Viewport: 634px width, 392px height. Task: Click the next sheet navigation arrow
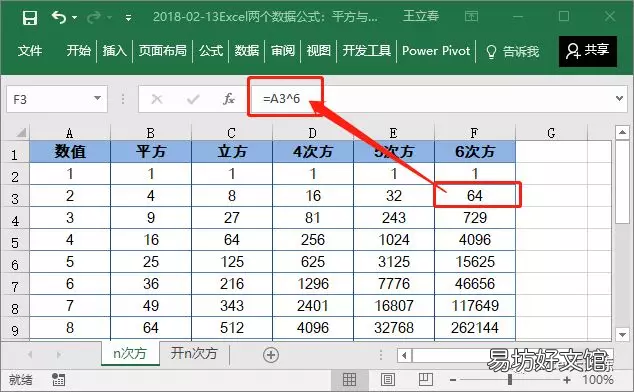[x=59, y=355]
